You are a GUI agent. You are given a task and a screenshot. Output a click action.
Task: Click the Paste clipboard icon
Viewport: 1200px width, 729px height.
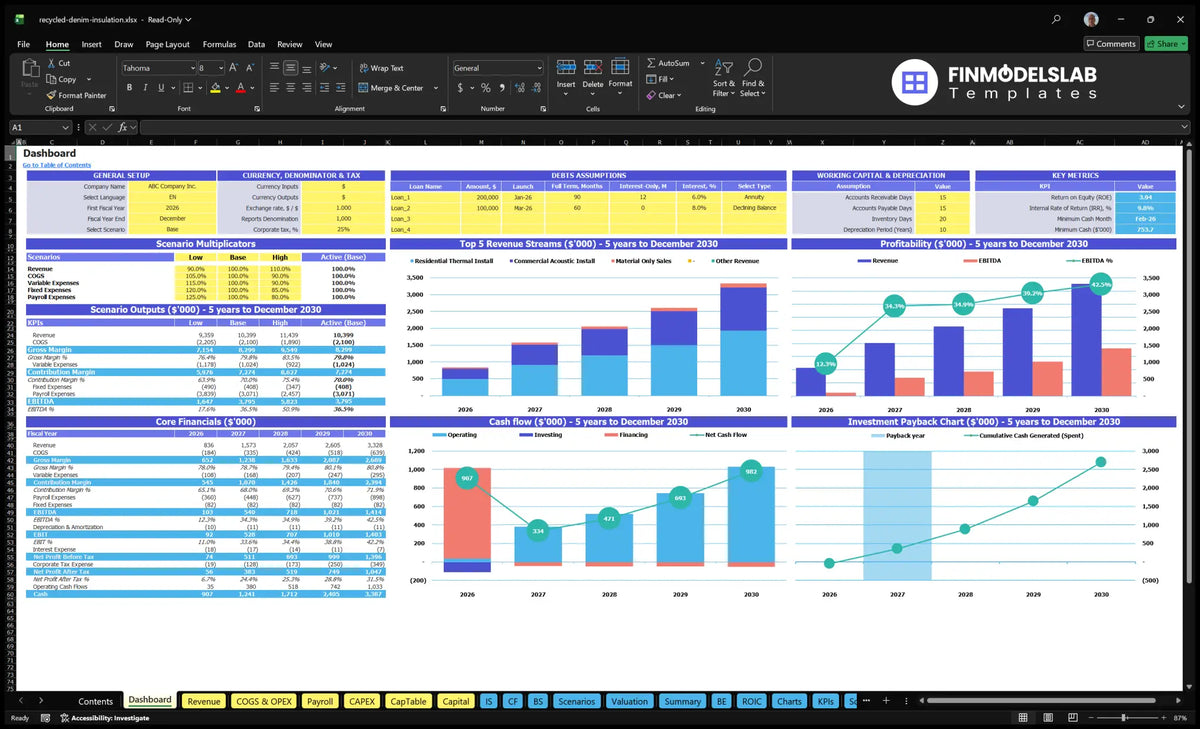pyautogui.click(x=29, y=68)
